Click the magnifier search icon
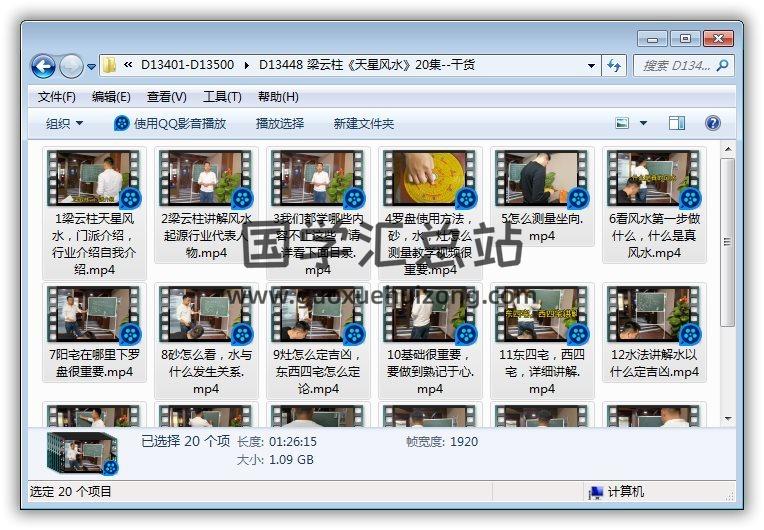The height and width of the screenshot is (530, 764). [723, 65]
